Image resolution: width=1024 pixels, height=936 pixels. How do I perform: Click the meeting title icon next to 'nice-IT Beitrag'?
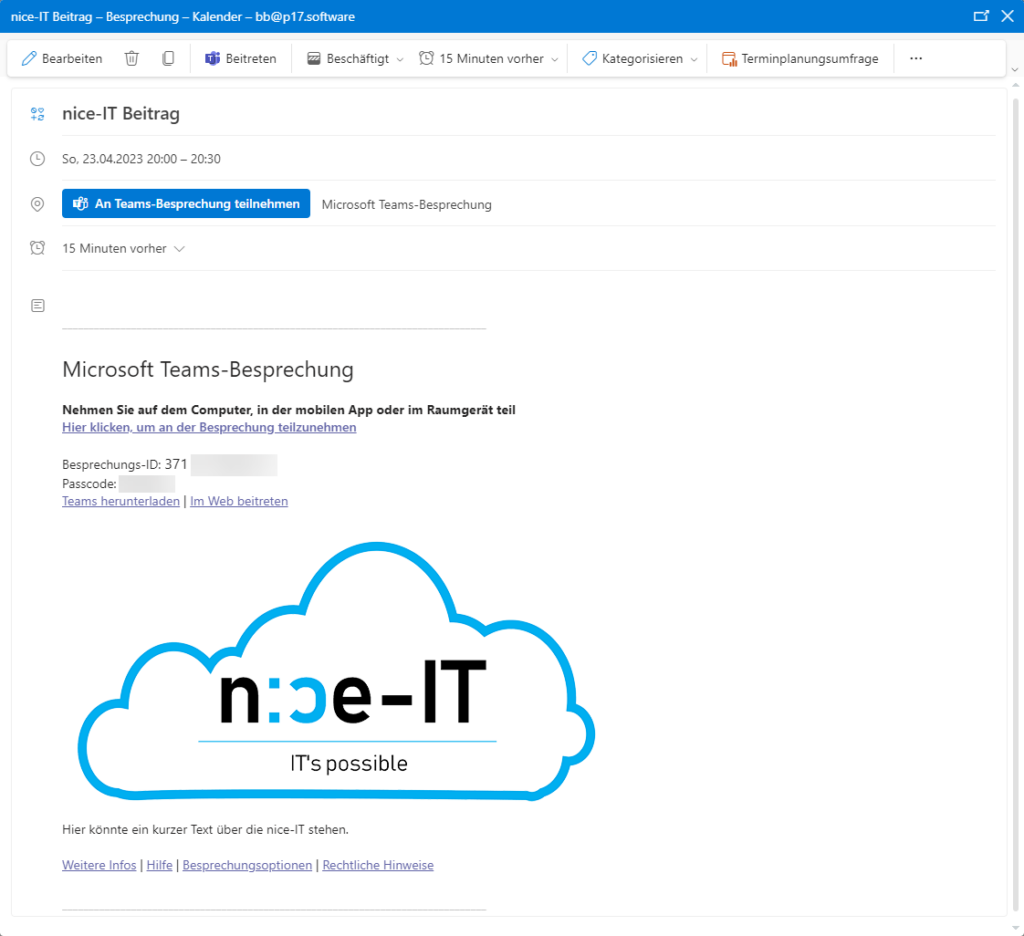38,114
